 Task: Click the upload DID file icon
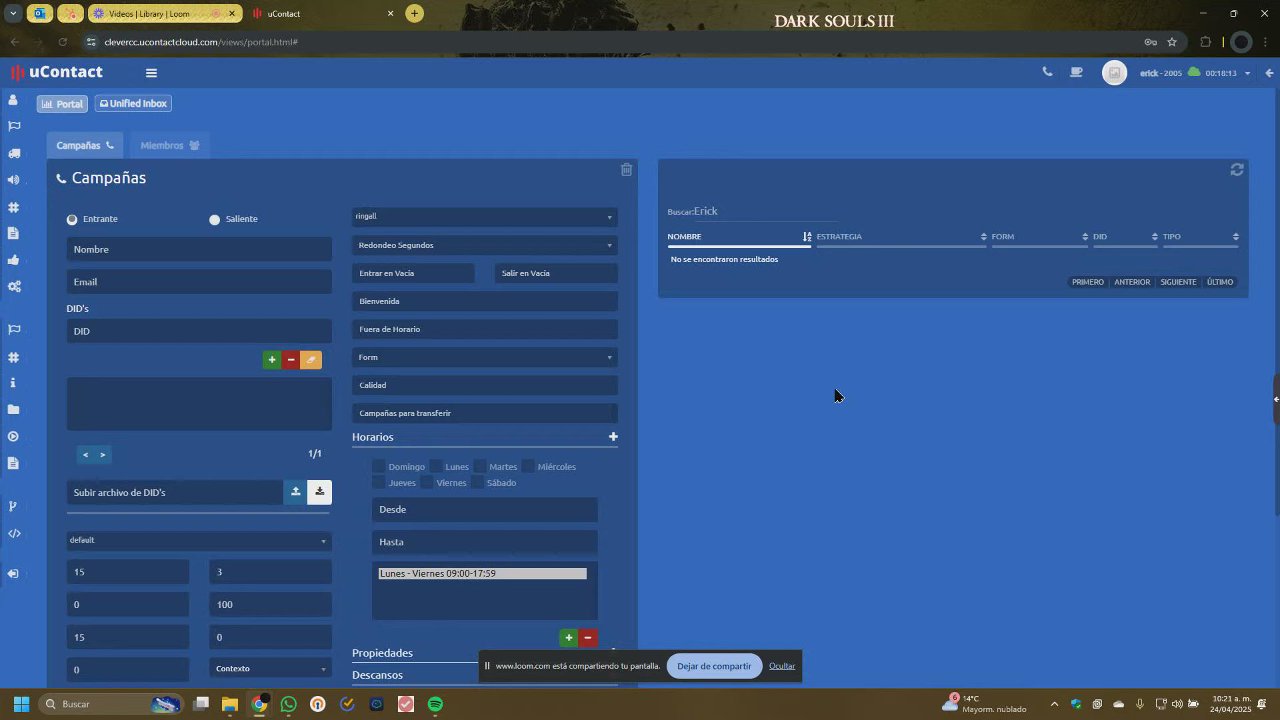click(295, 492)
